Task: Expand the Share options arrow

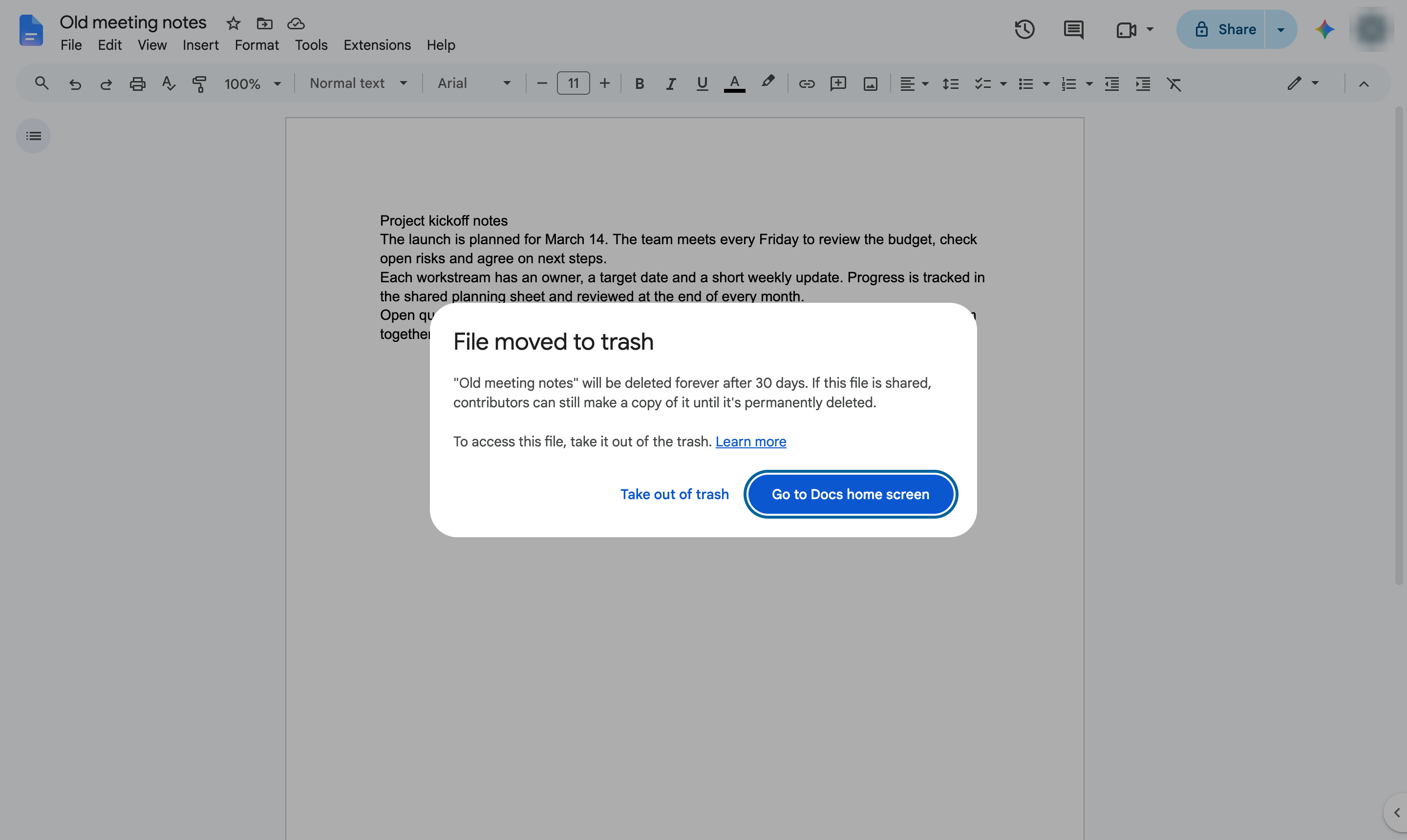Action: pos(1281,29)
